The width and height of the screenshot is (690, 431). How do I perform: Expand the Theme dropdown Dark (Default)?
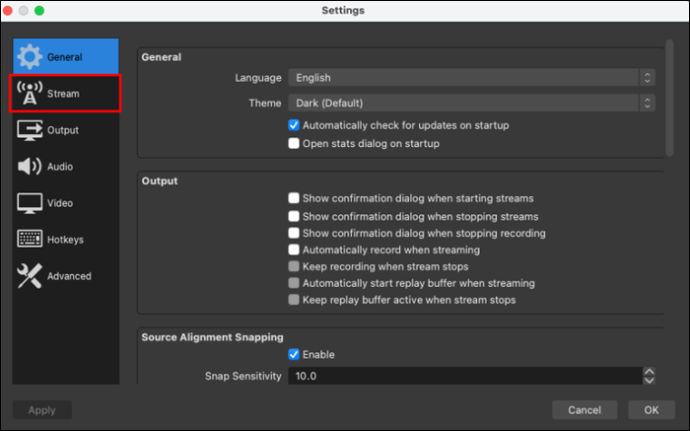pos(471,103)
